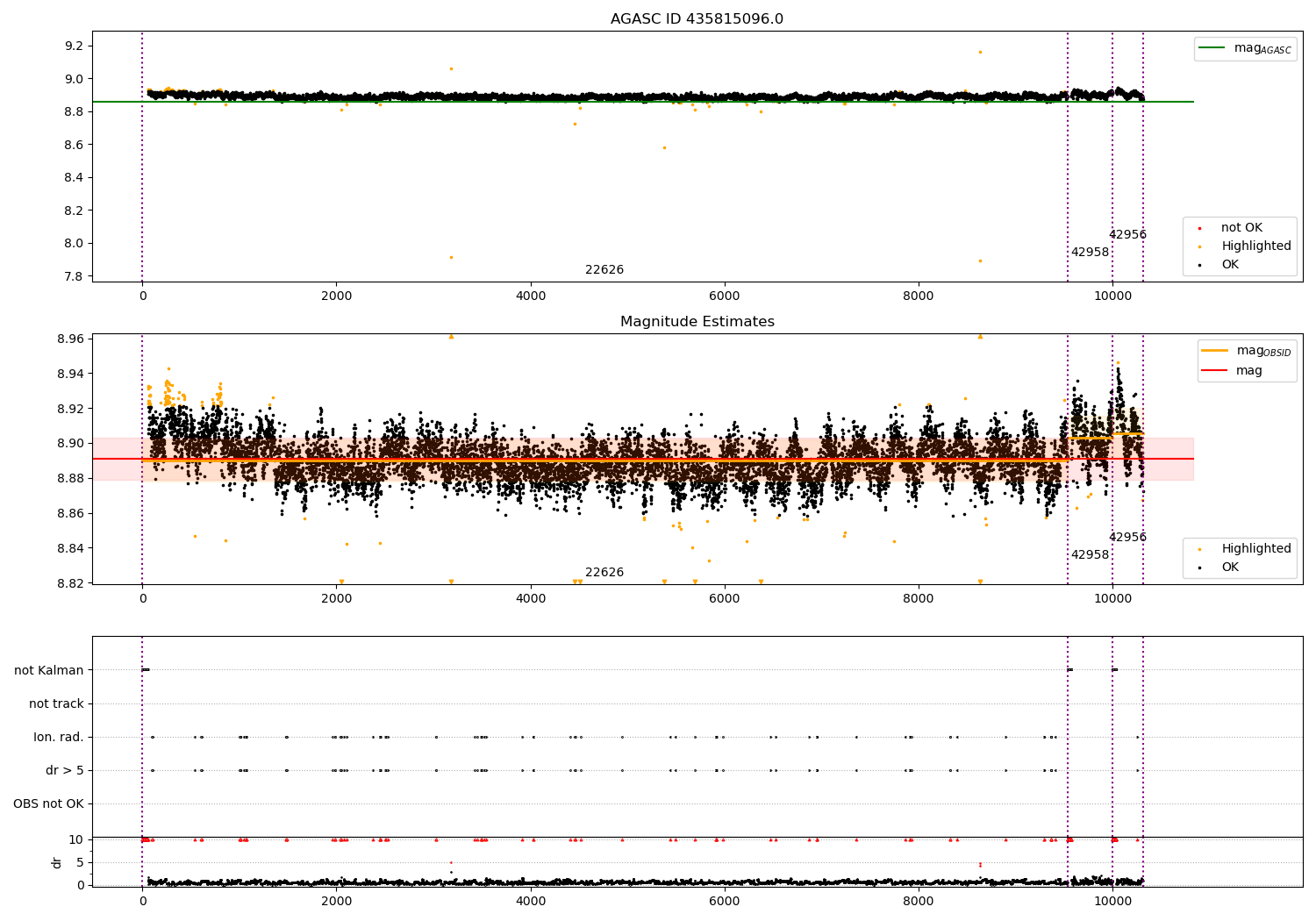
Task: Click the red 'mag' legend line sample
Action: point(1214,371)
